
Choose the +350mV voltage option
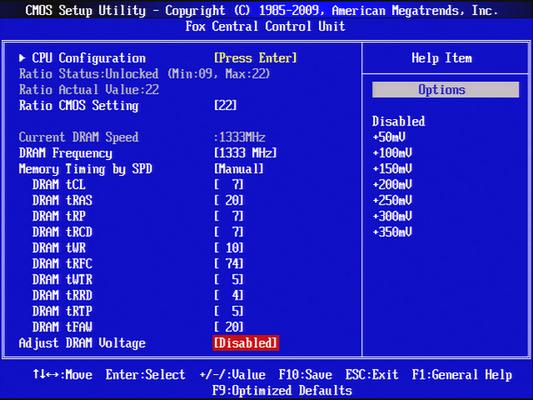(392, 232)
